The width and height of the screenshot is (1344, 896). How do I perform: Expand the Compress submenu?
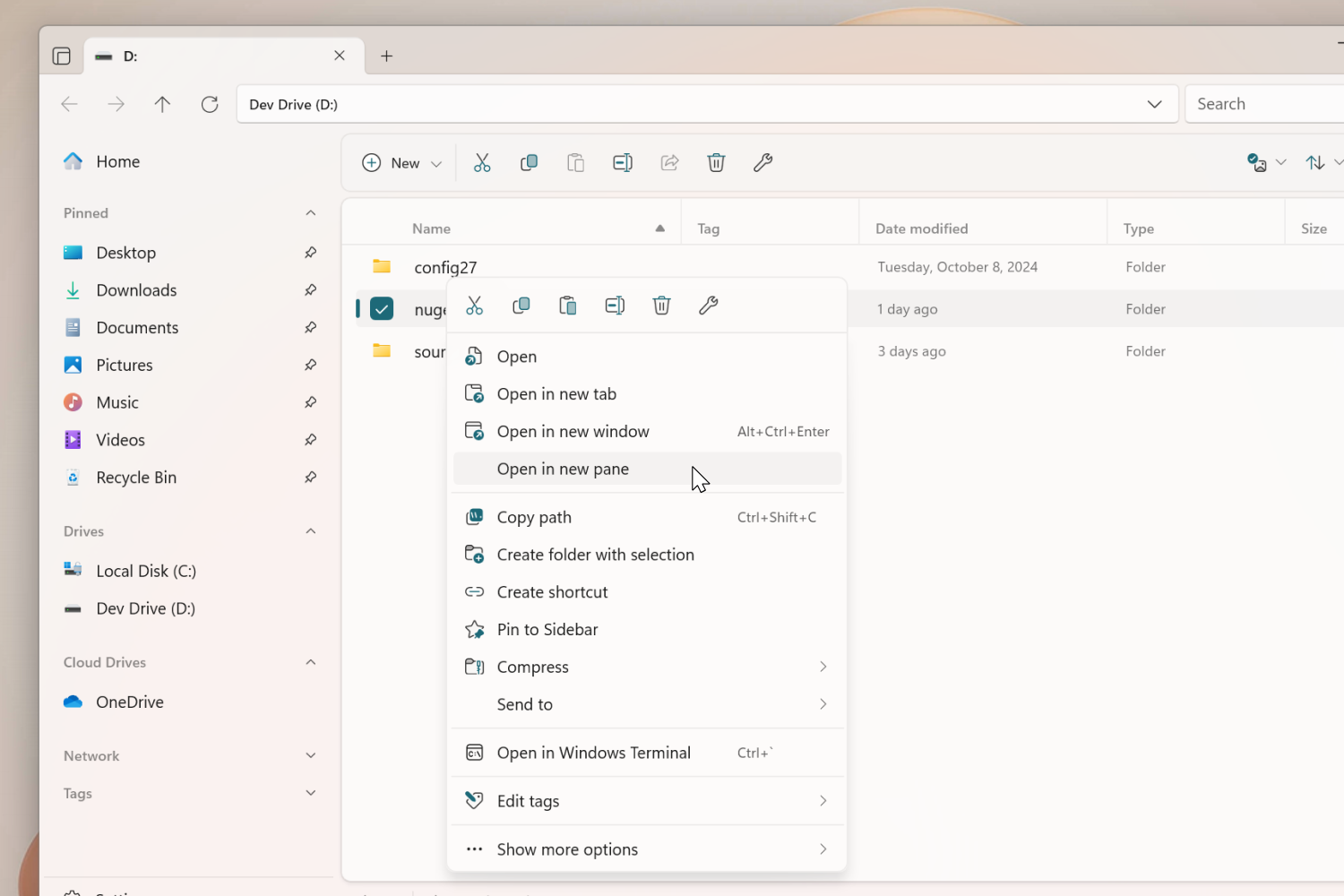click(x=647, y=667)
